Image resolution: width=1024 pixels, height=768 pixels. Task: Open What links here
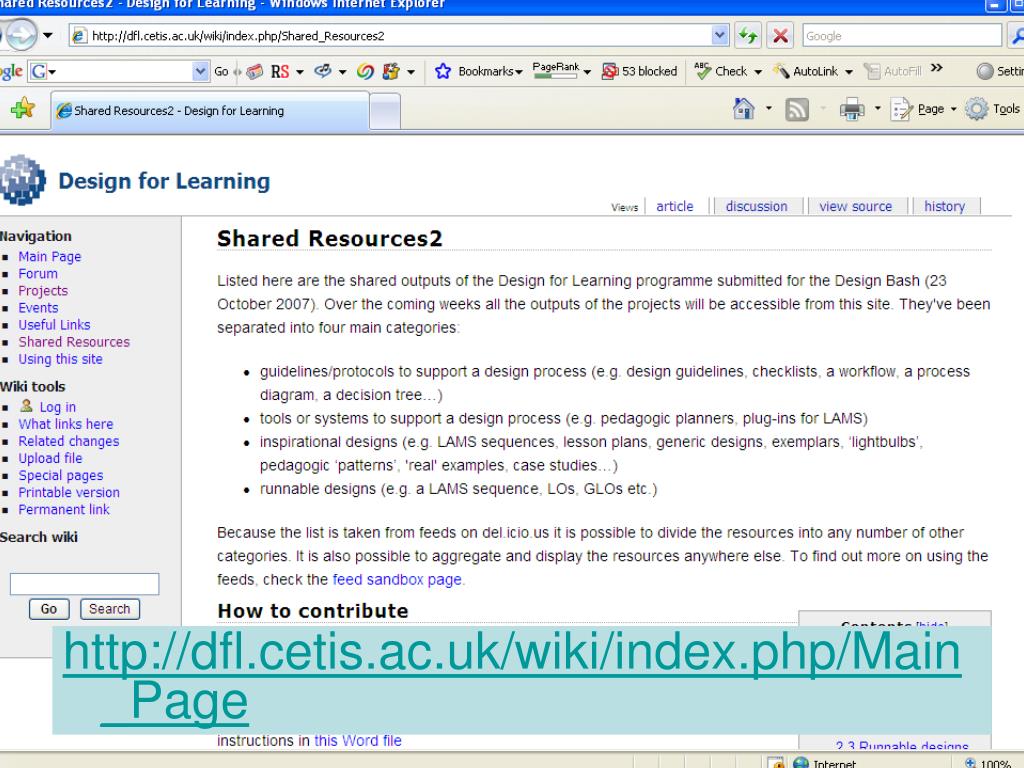[x=65, y=424]
